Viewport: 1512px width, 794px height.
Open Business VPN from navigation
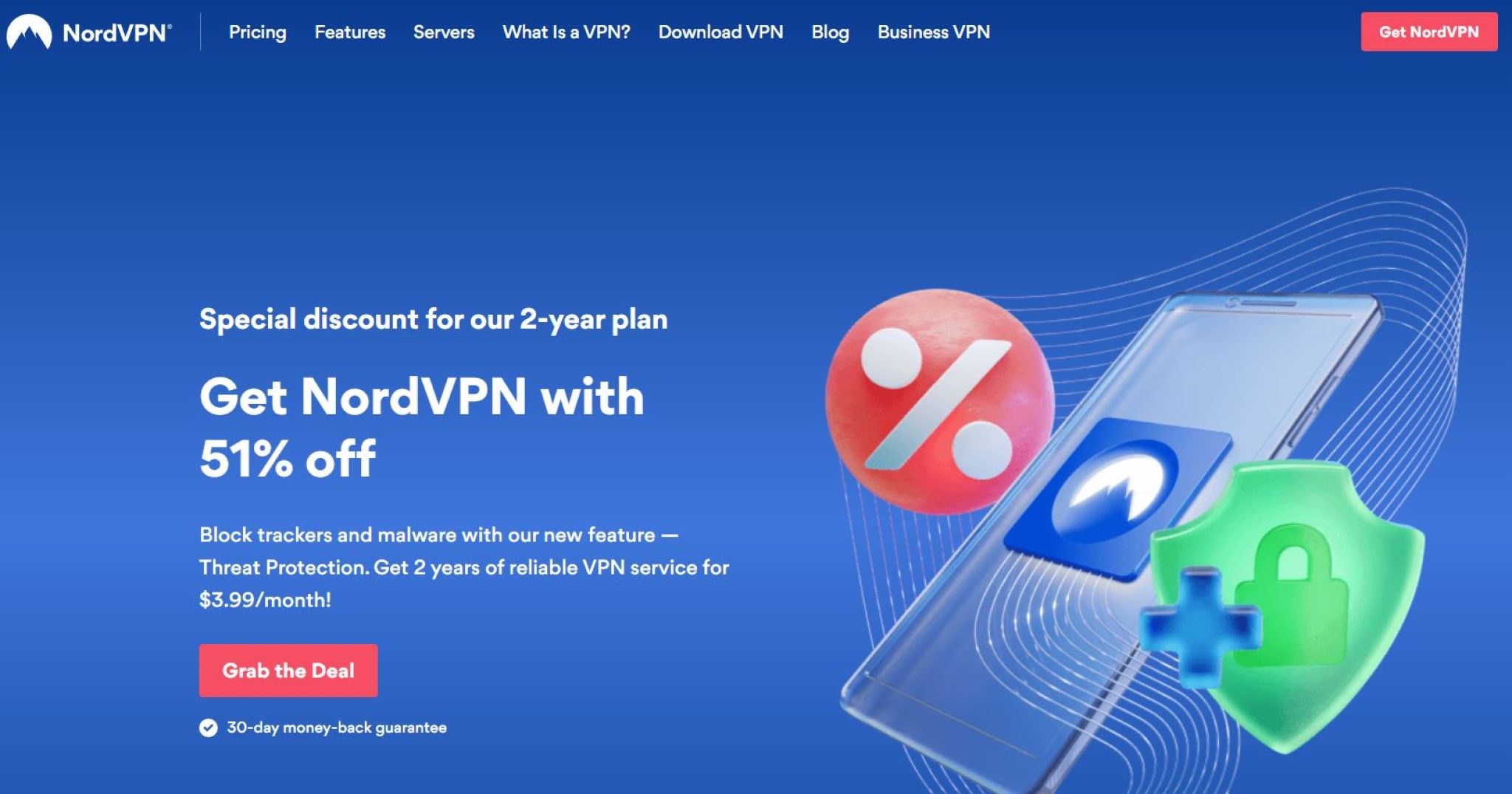[934, 32]
